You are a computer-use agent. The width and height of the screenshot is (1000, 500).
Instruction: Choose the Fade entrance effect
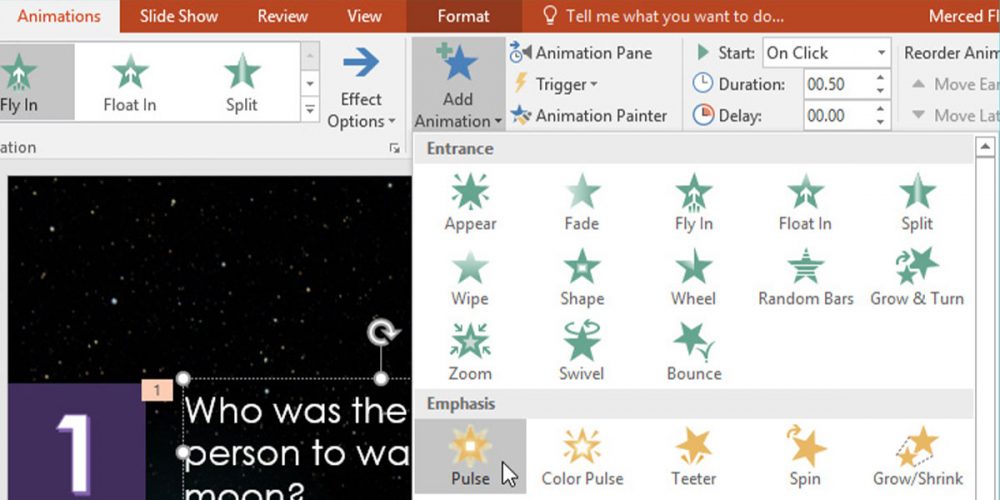[x=581, y=201]
